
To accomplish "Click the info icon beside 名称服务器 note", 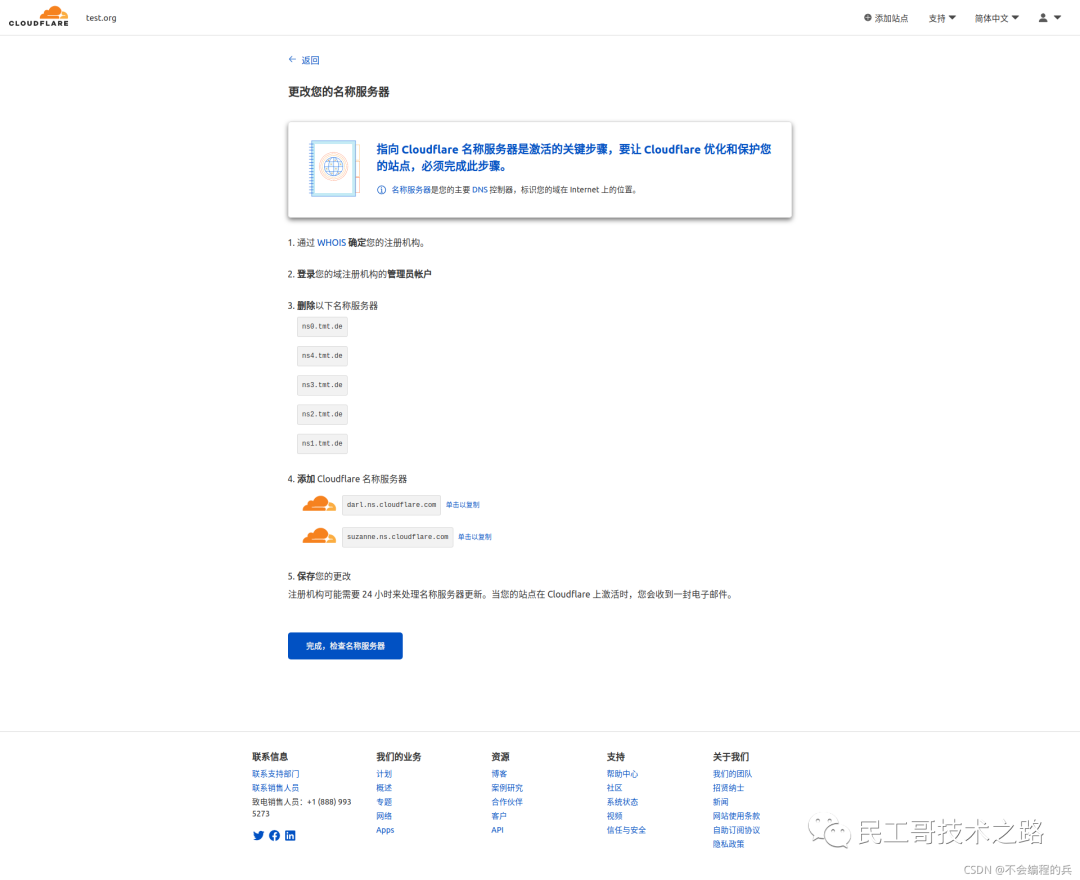I will point(381,189).
